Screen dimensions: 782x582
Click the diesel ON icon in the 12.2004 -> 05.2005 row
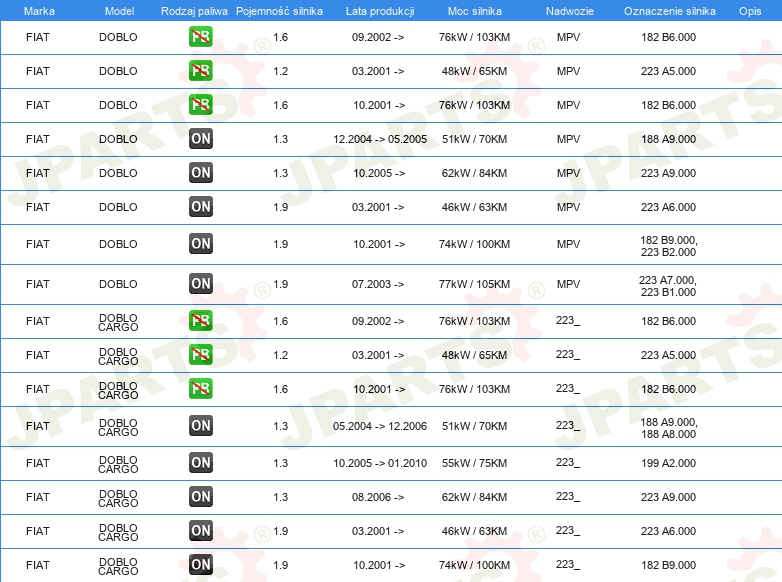[200, 139]
